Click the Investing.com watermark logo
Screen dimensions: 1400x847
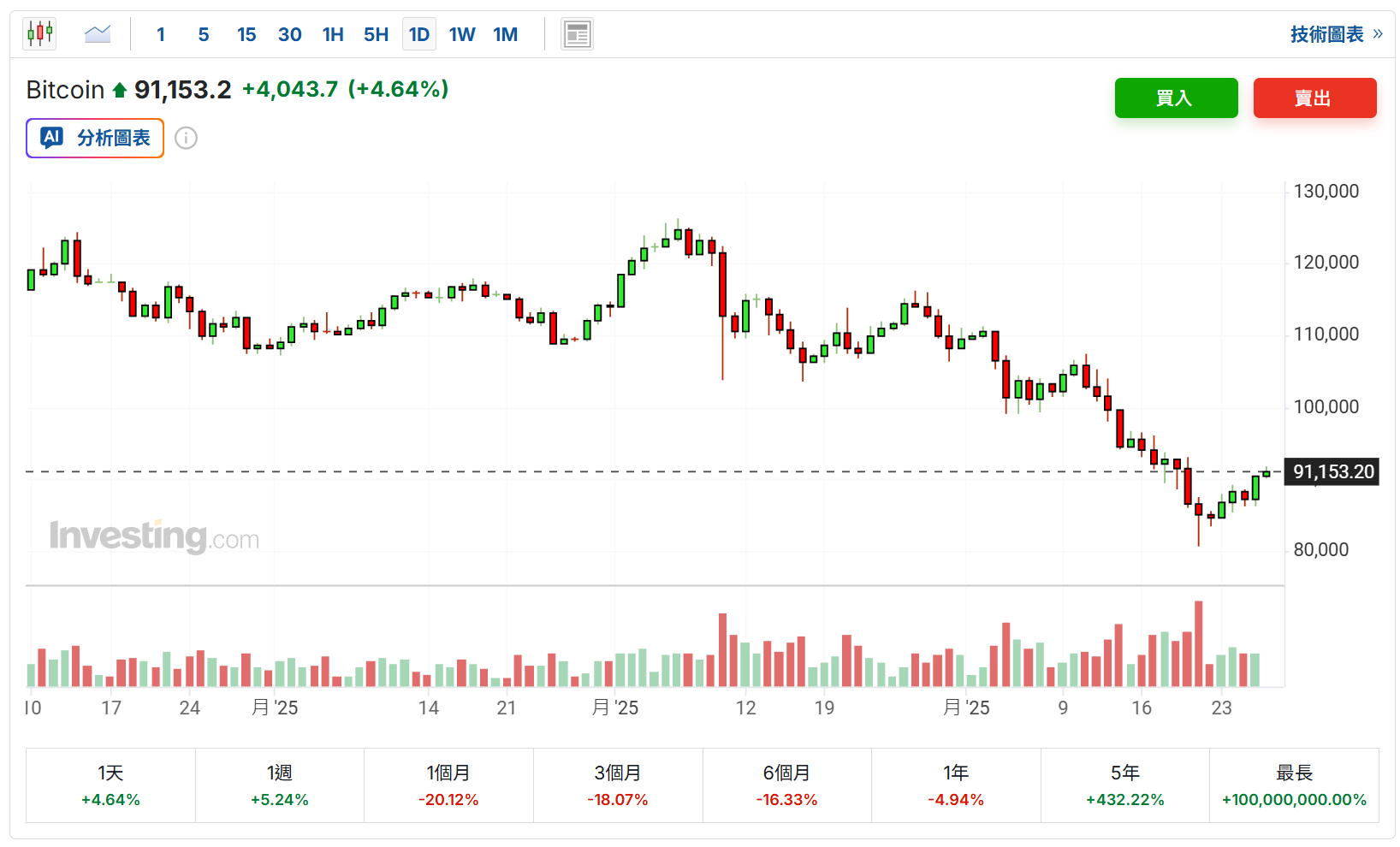click(x=154, y=536)
